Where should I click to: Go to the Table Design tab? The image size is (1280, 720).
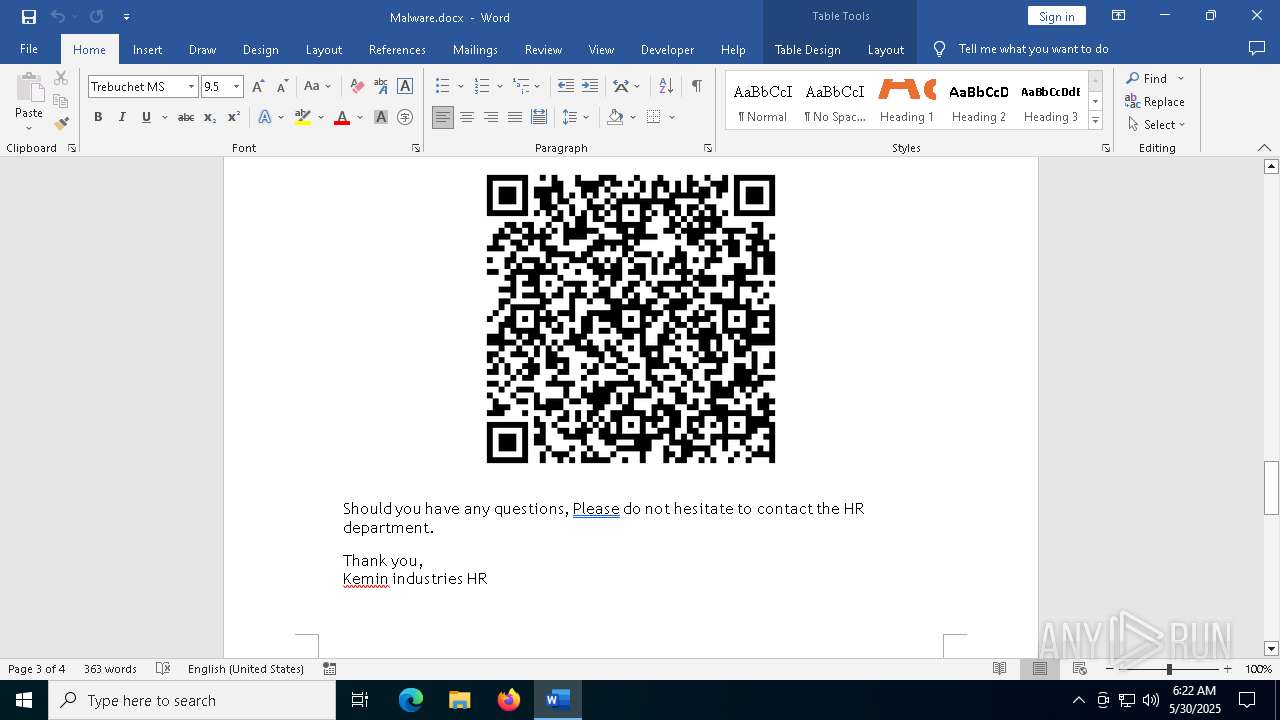coord(807,49)
